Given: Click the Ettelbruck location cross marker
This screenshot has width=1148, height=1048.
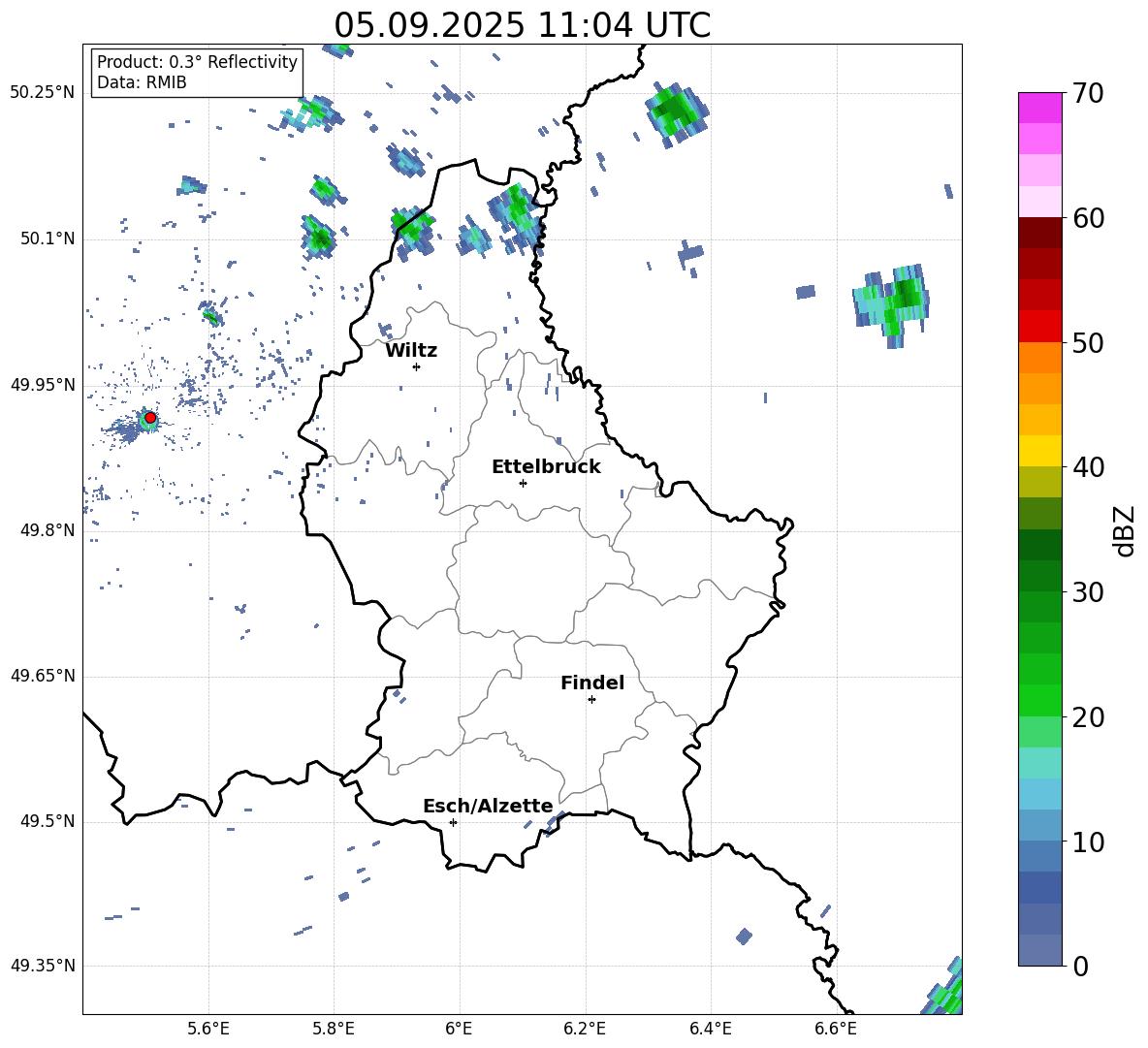Looking at the screenshot, I should click(x=523, y=483).
